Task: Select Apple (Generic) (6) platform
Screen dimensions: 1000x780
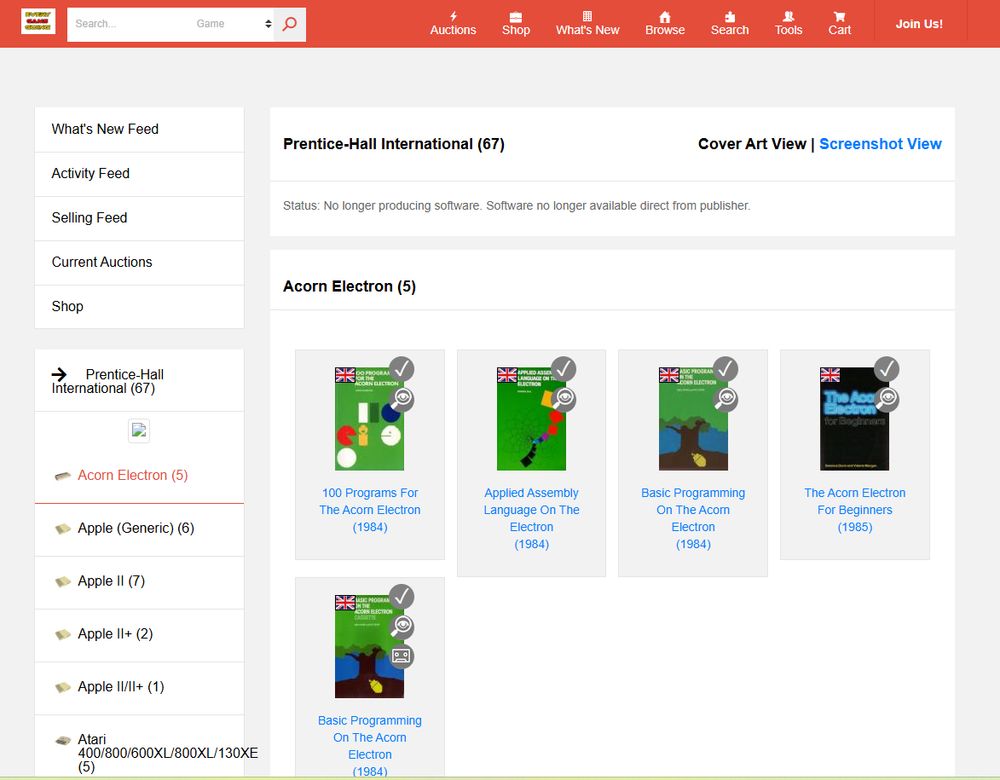Action: pos(136,528)
